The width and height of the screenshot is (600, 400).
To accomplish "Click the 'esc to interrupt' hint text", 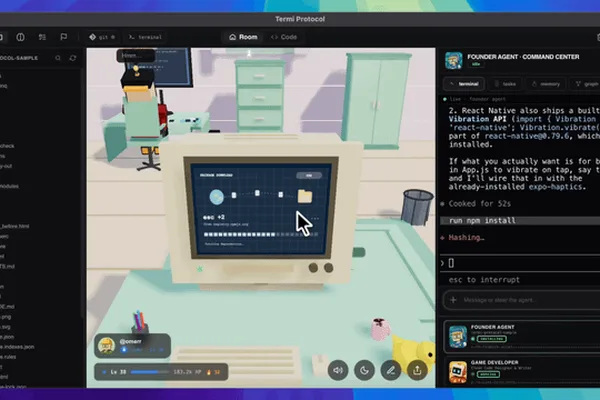I will [484, 280].
